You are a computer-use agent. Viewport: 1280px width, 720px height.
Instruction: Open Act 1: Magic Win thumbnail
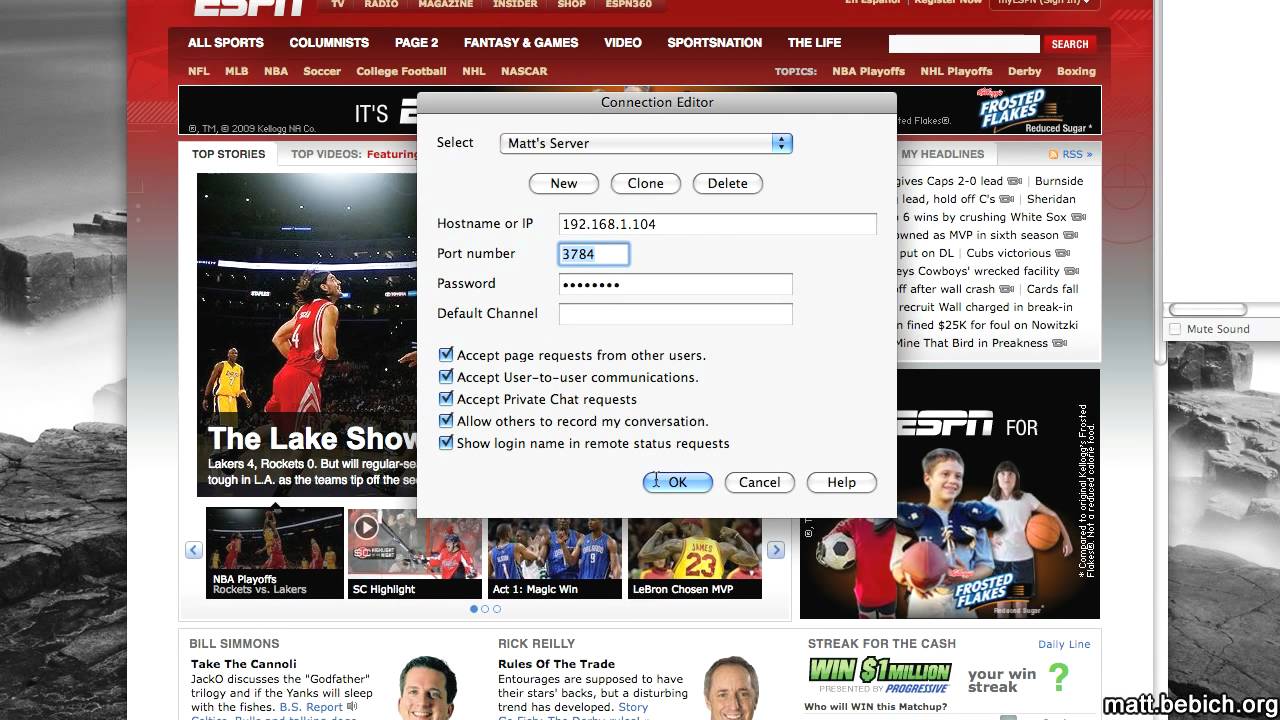[555, 553]
